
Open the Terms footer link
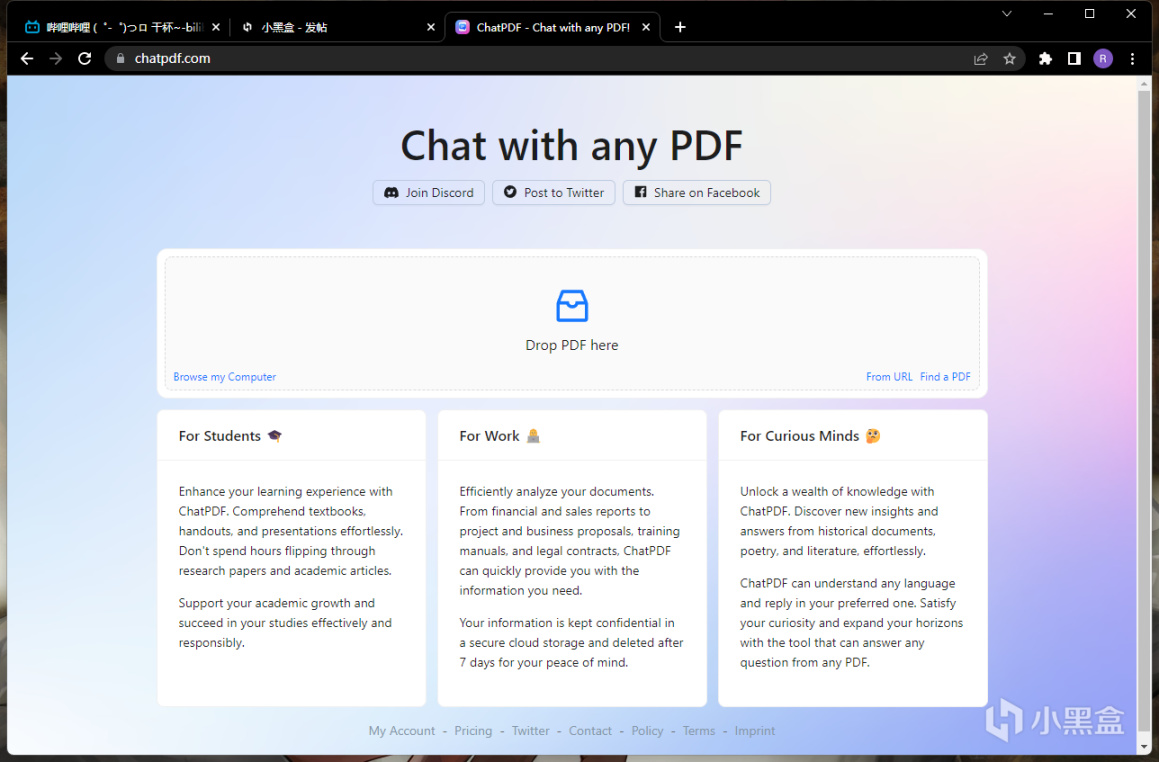pos(699,730)
